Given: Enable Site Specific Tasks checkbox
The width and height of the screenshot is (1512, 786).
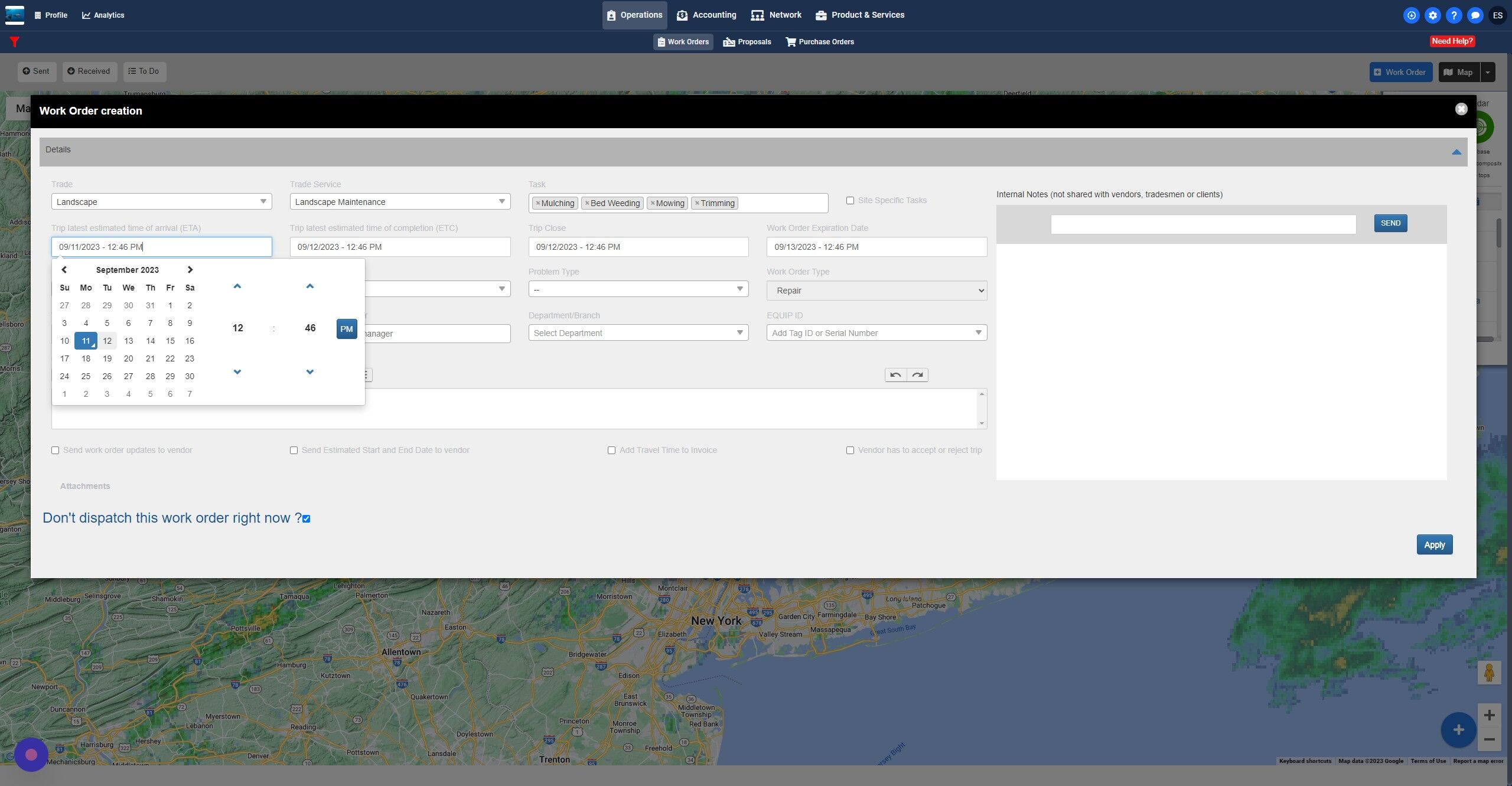Looking at the screenshot, I should coord(850,201).
